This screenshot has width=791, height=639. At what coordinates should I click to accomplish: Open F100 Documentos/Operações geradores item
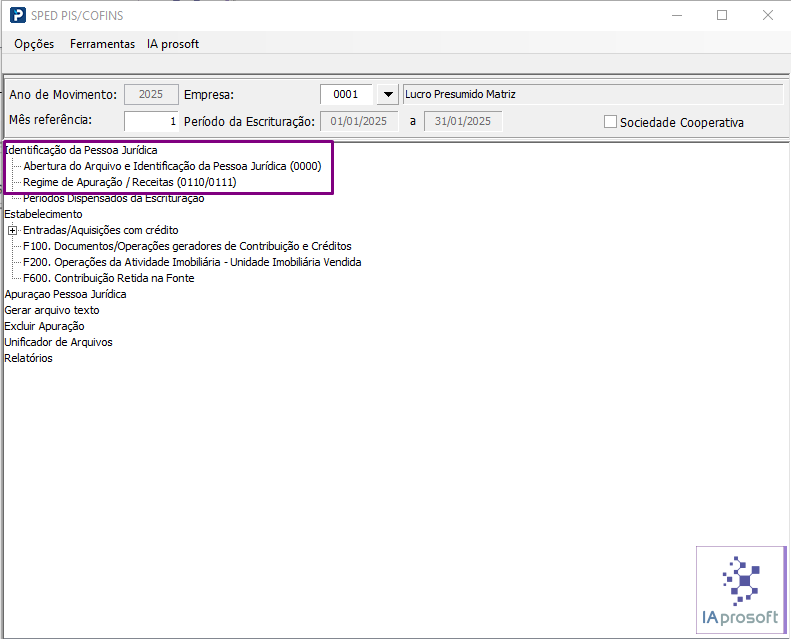click(x=187, y=246)
